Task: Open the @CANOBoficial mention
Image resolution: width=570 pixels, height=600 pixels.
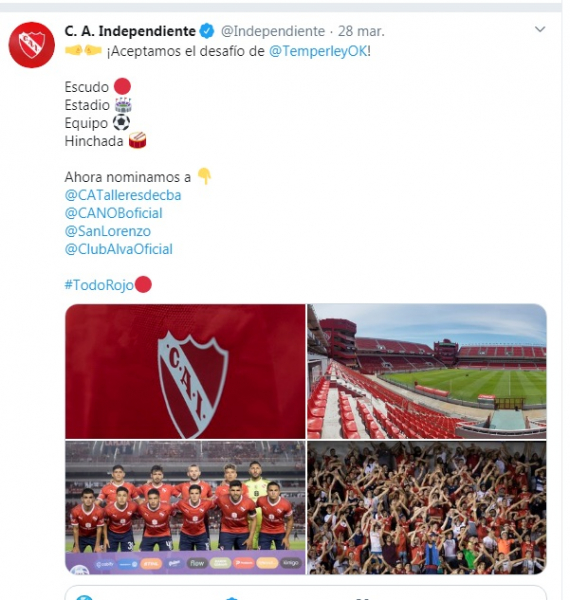Action: click(114, 213)
